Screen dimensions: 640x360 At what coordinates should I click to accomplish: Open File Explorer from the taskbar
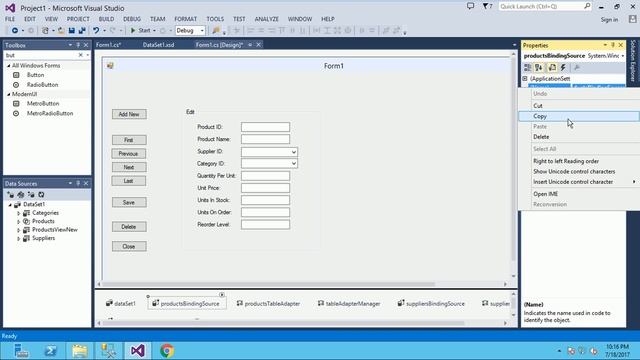click(80, 351)
